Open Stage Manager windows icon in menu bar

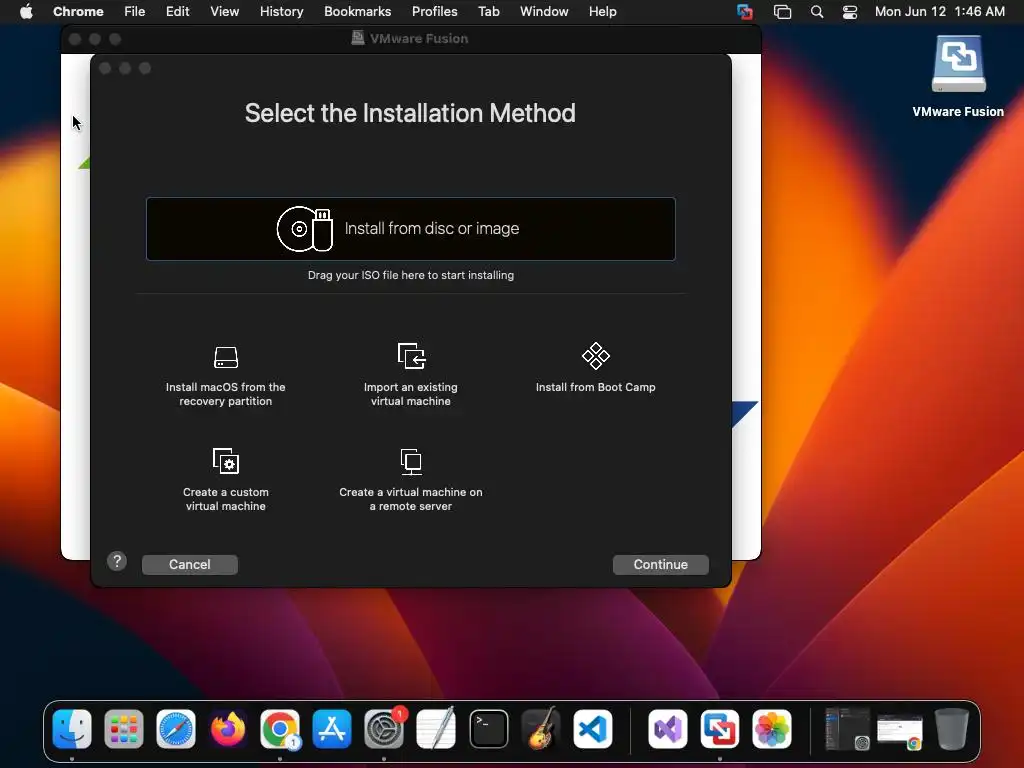click(x=782, y=11)
